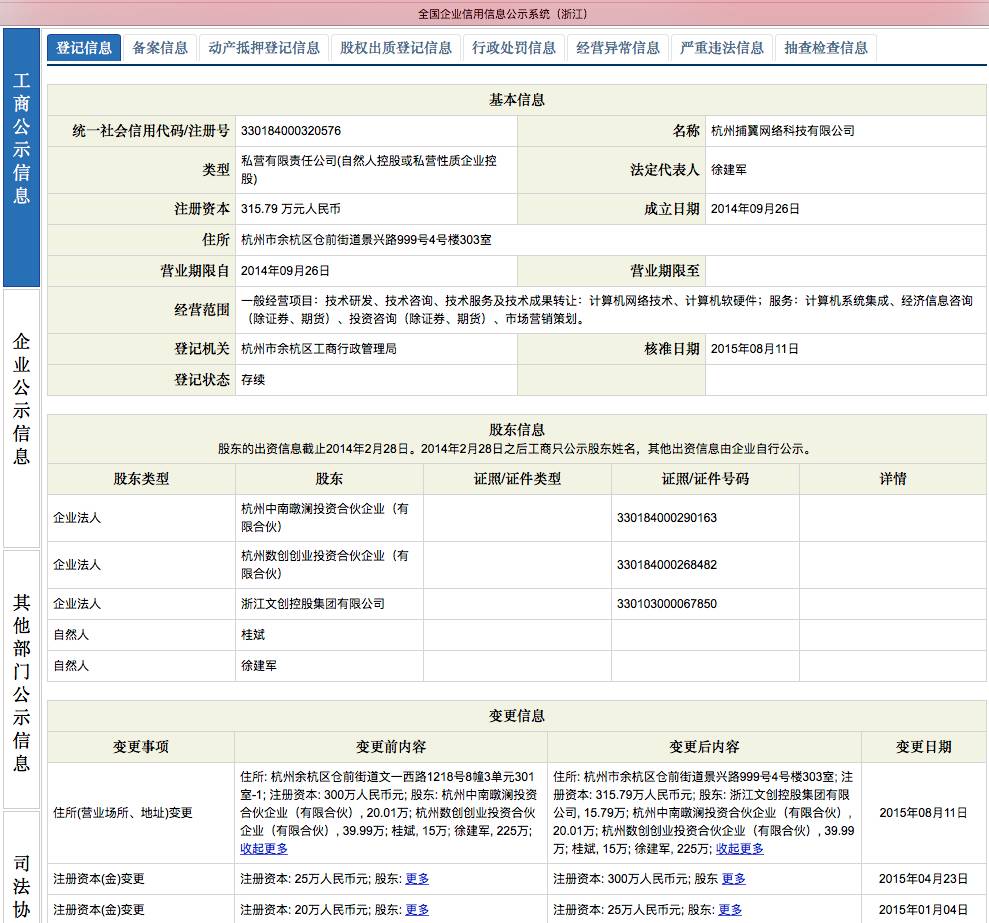Screen dimensions: 989x923
Task: Click natural person shareholder 桂斌
Action: pyautogui.click(x=253, y=635)
